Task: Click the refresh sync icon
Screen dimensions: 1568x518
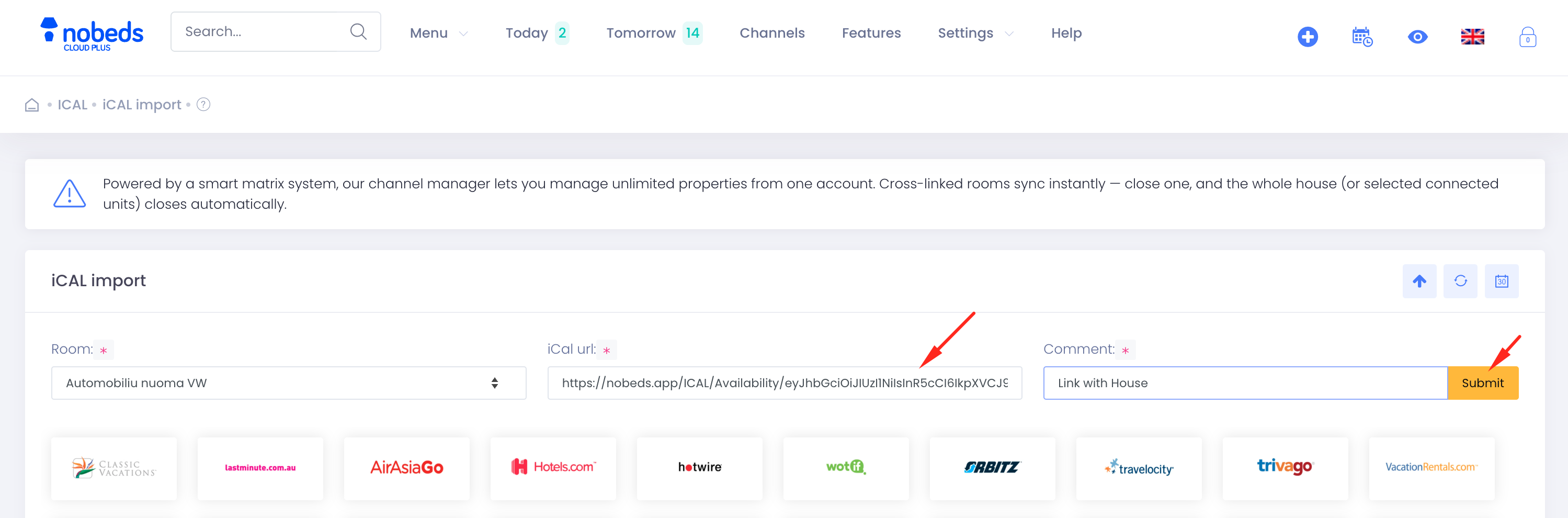Action: [1460, 280]
